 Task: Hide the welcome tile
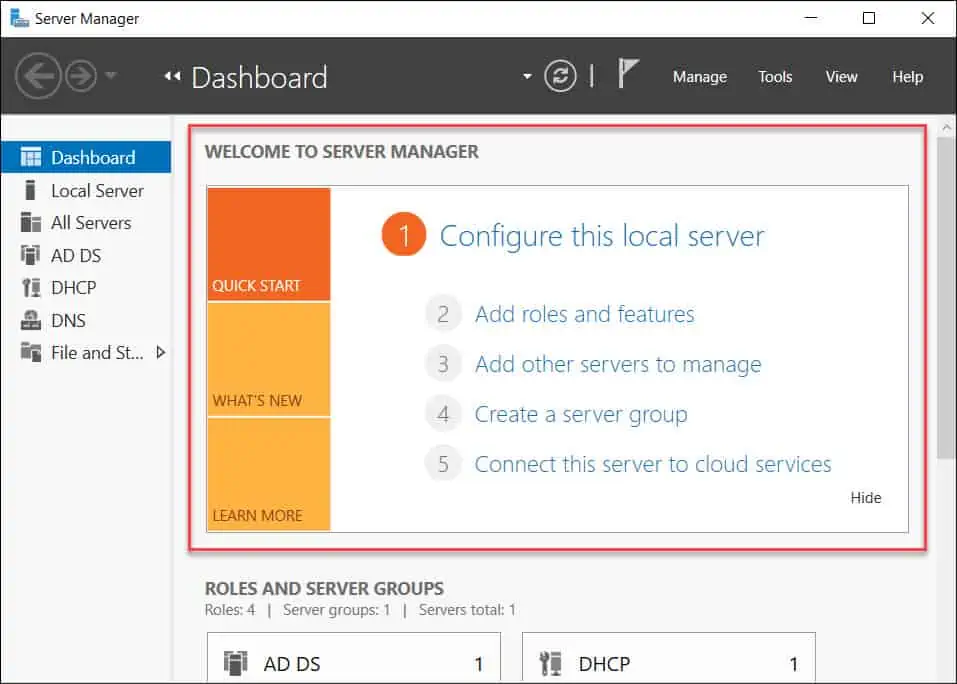click(865, 498)
